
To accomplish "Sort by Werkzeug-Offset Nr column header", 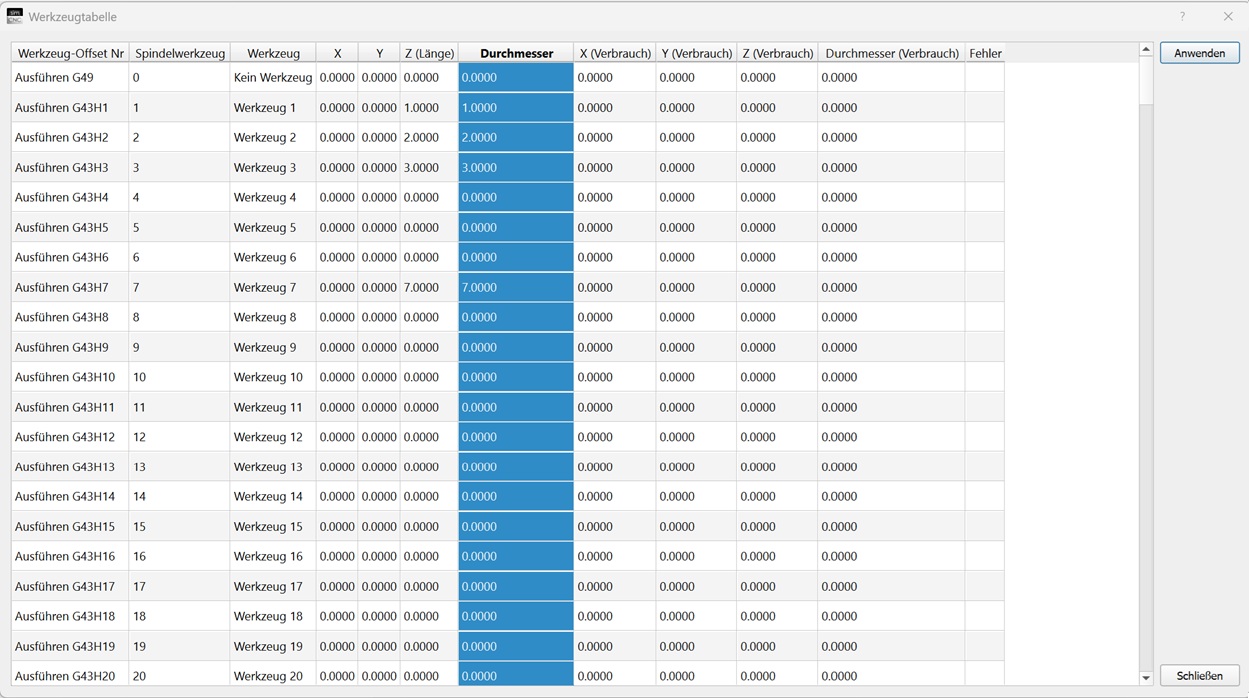I will (x=70, y=53).
